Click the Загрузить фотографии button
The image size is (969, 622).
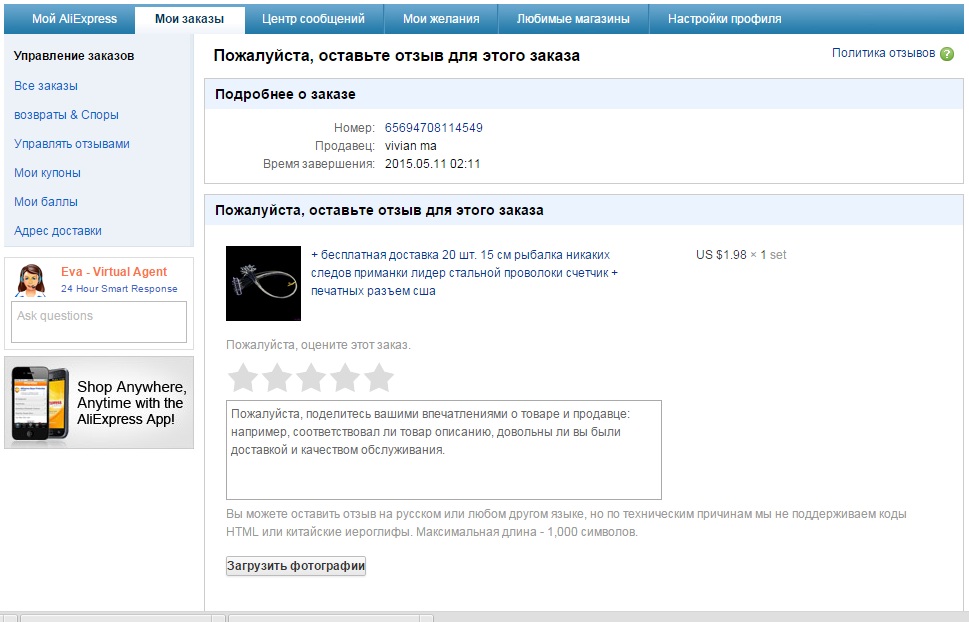click(296, 566)
